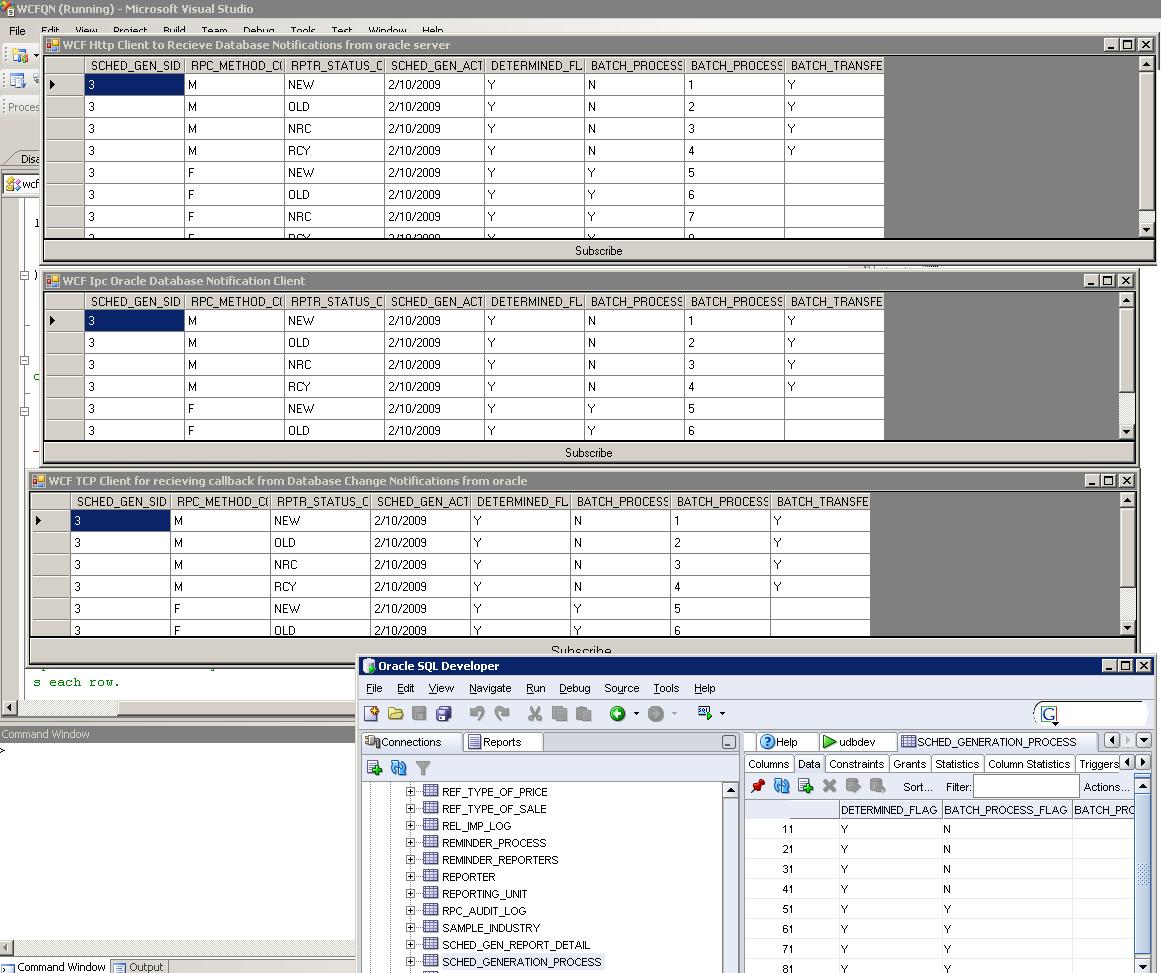Click the green Back navigation arrow
1161x973 pixels.
click(618, 713)
